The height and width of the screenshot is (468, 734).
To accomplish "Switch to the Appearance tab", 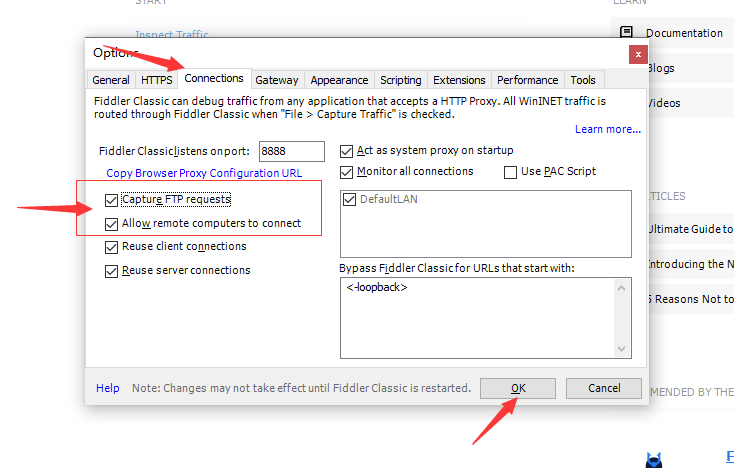I will click(x=339, y=80).
